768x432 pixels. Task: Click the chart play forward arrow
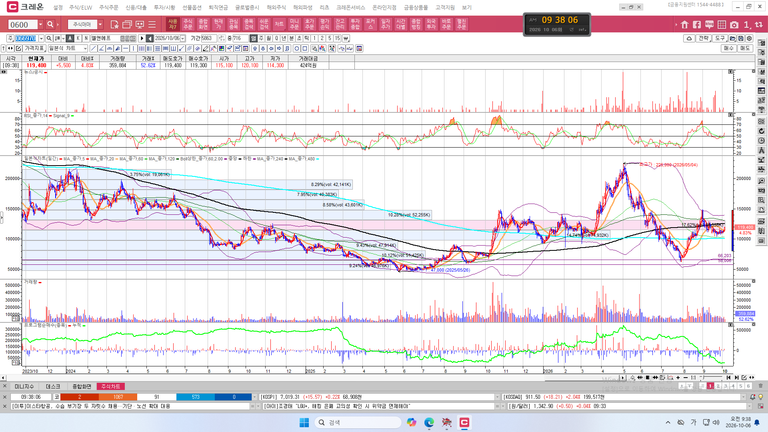coord(142,38)
